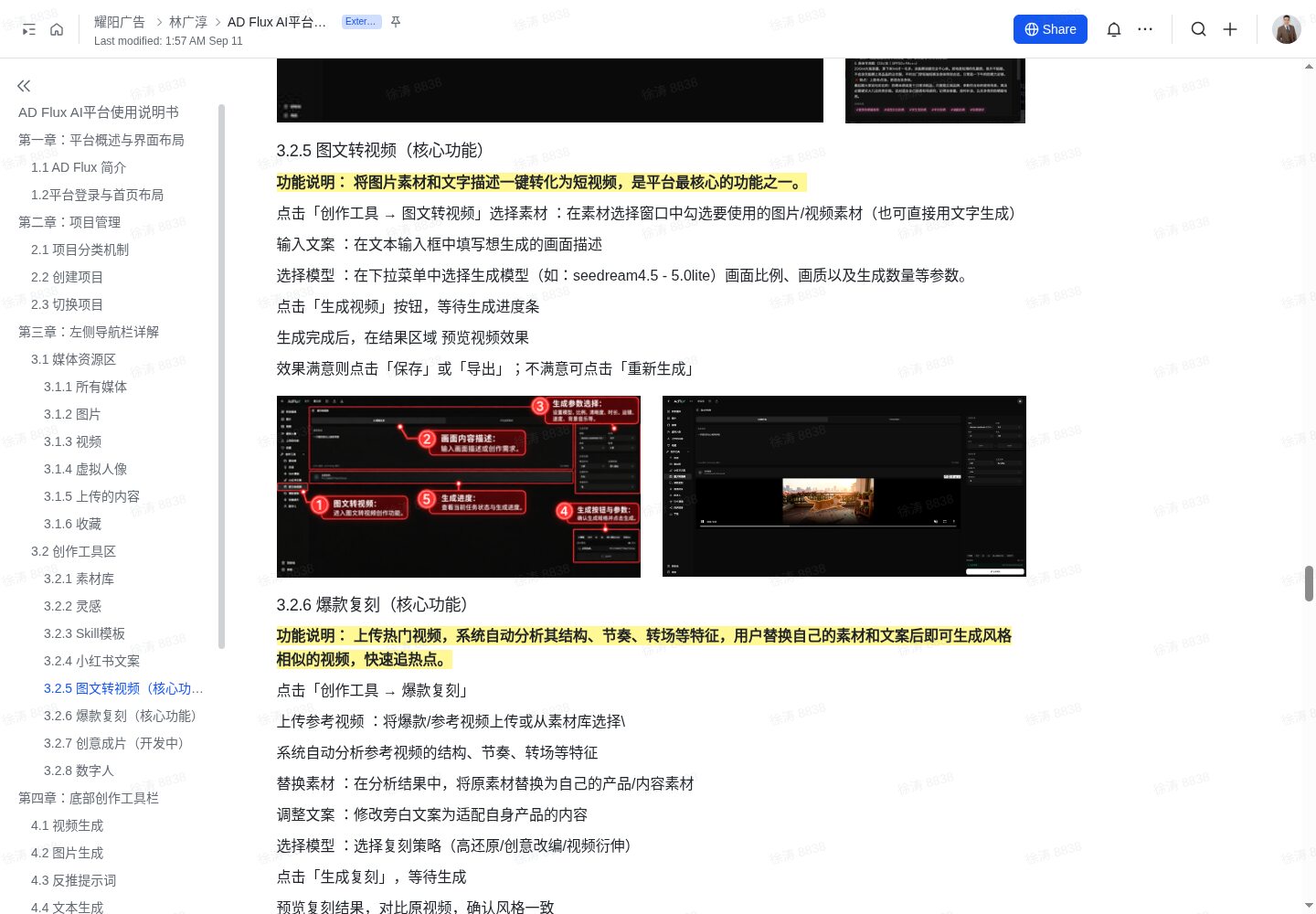Image resolution: width=1316 pixels, height=914 pixels.
Task: Go to 3.1.6 收藏
Action: click(72, 524)
